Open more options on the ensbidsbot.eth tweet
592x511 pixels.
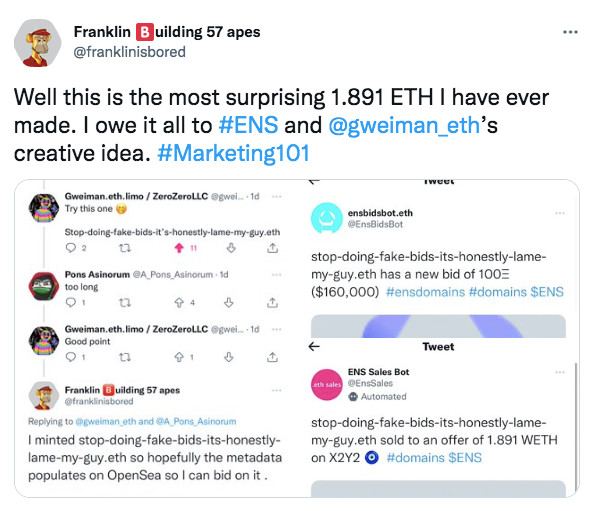tap(560, 213)
